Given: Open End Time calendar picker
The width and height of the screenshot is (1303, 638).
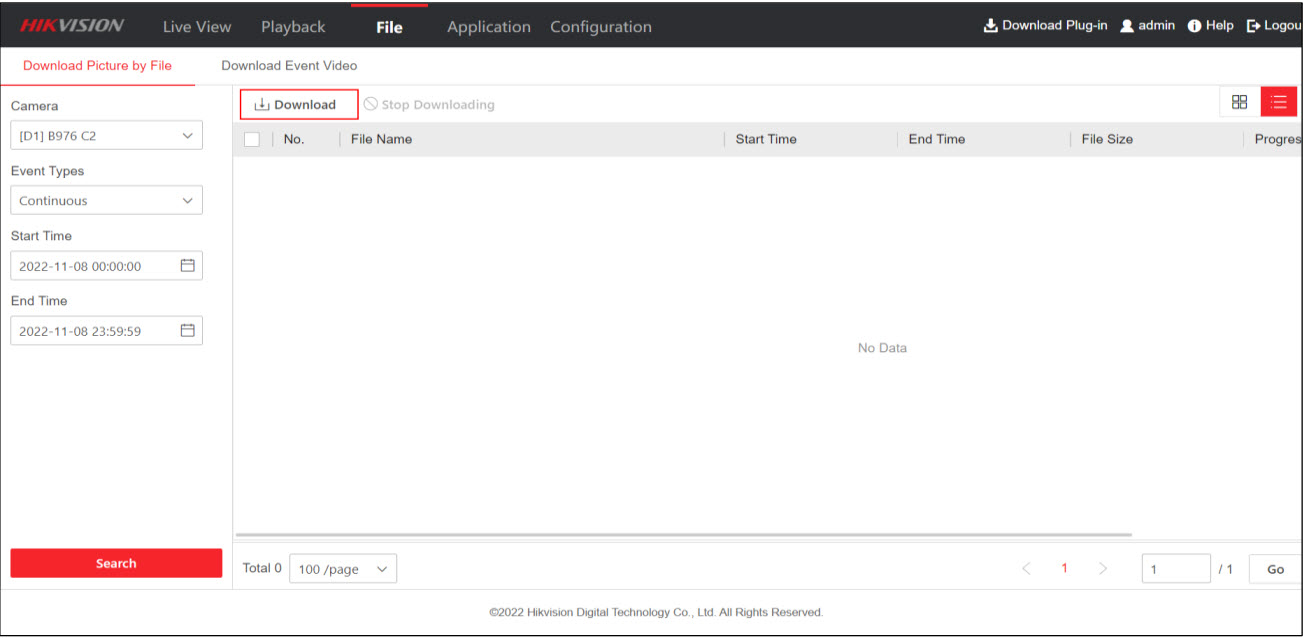Looking at the screenshot, I should click(x=187, y=331).
